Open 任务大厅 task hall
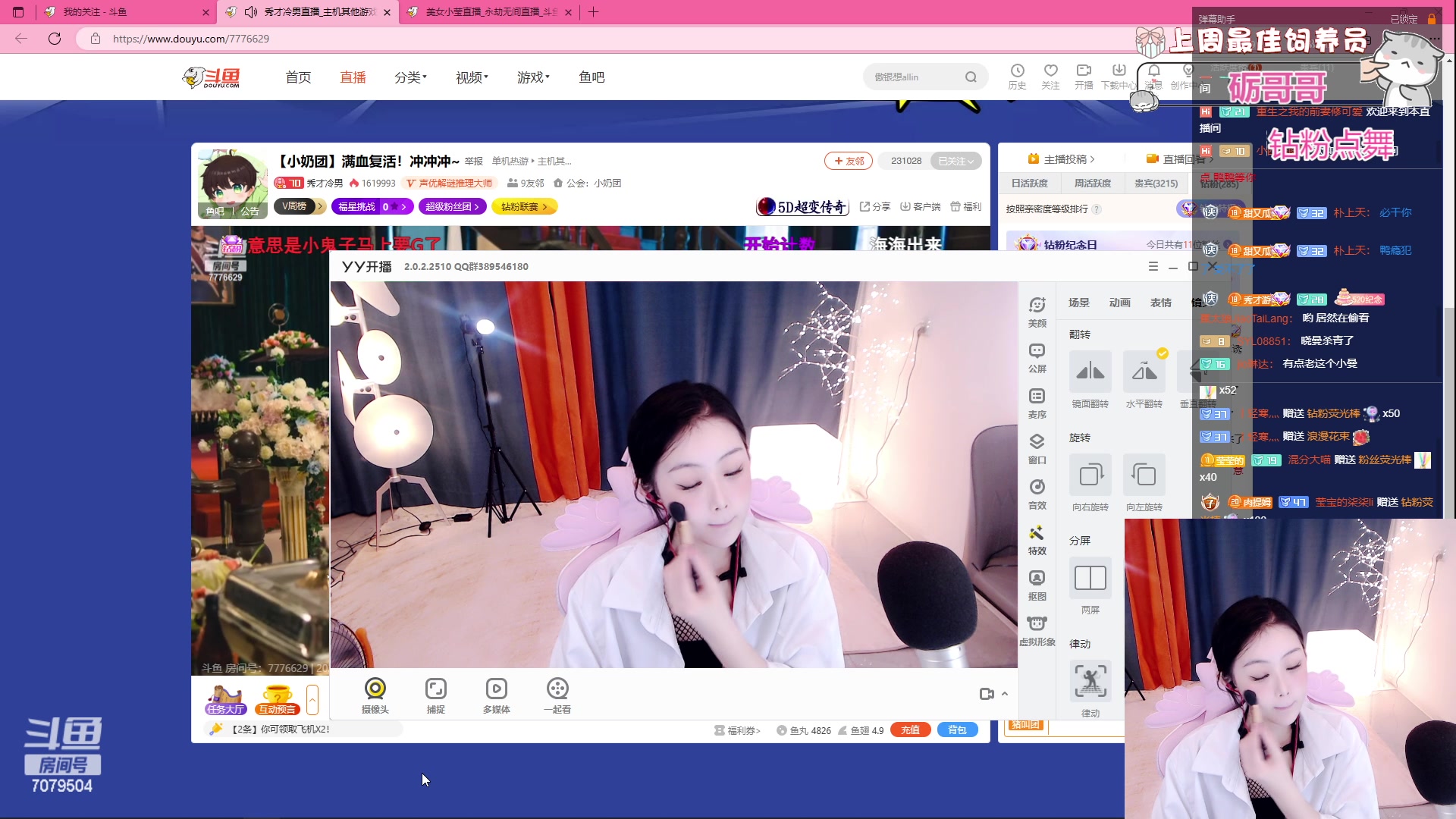This screenshot has height=819, width=1456. coord(225,700)
